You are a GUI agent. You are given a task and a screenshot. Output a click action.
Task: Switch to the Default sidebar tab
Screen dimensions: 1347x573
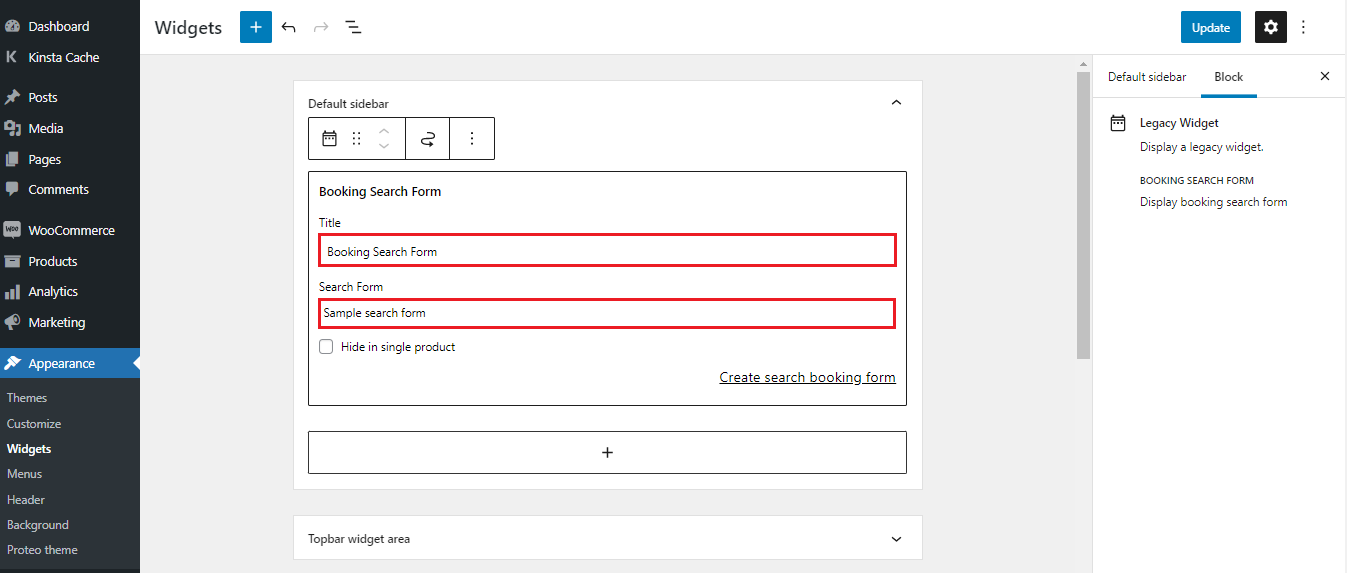coord(1146,77)
